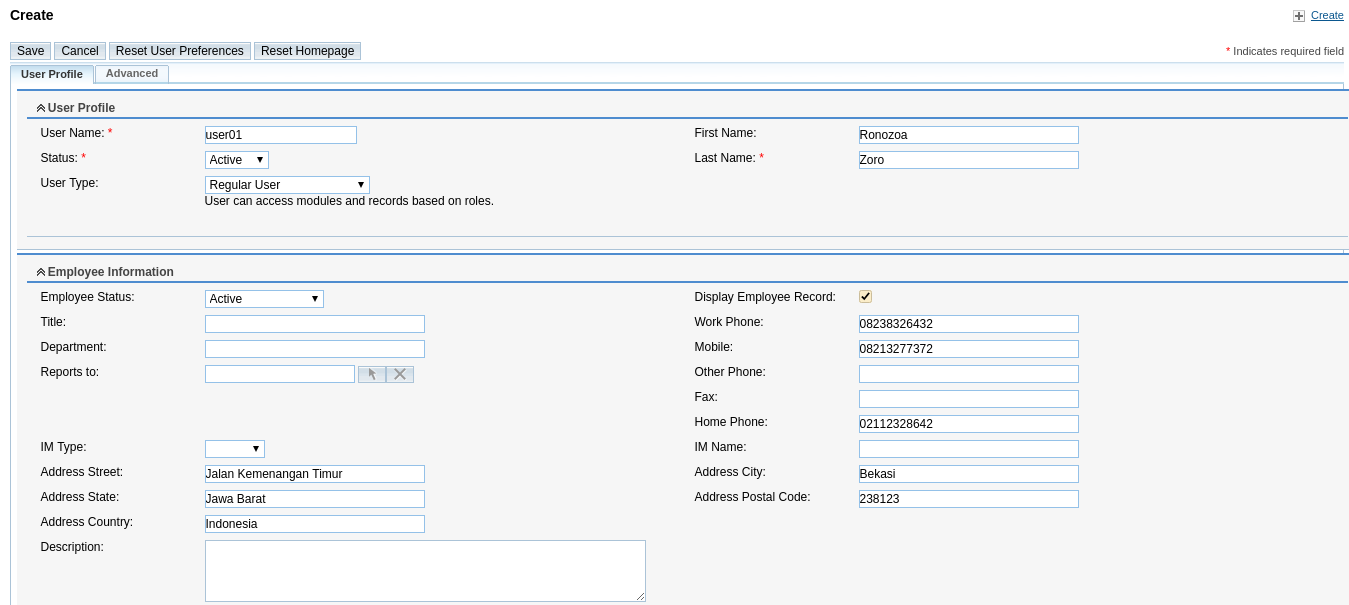Click the IM Name input field
The height and width of the screenshot is (605, 1349).
pos(969,449)
